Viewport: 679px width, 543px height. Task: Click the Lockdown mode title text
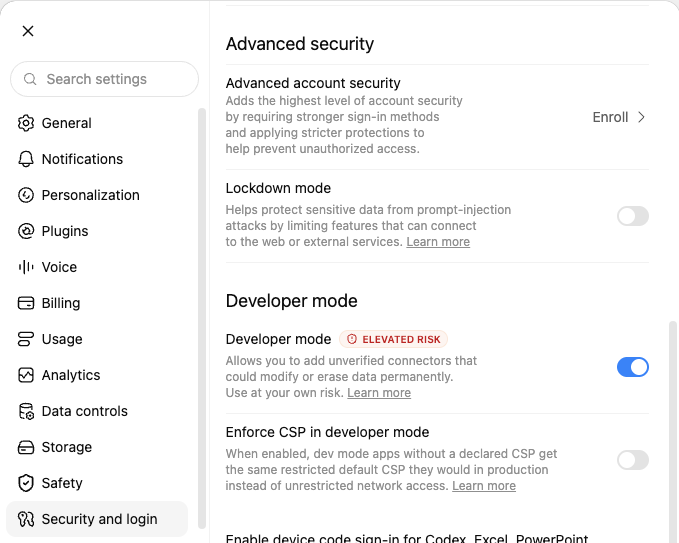278,188
